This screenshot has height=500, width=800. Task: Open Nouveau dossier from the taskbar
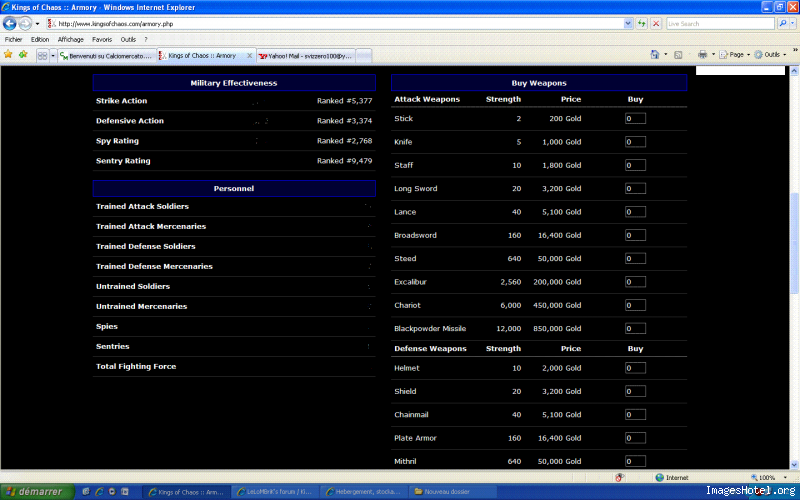452,492
